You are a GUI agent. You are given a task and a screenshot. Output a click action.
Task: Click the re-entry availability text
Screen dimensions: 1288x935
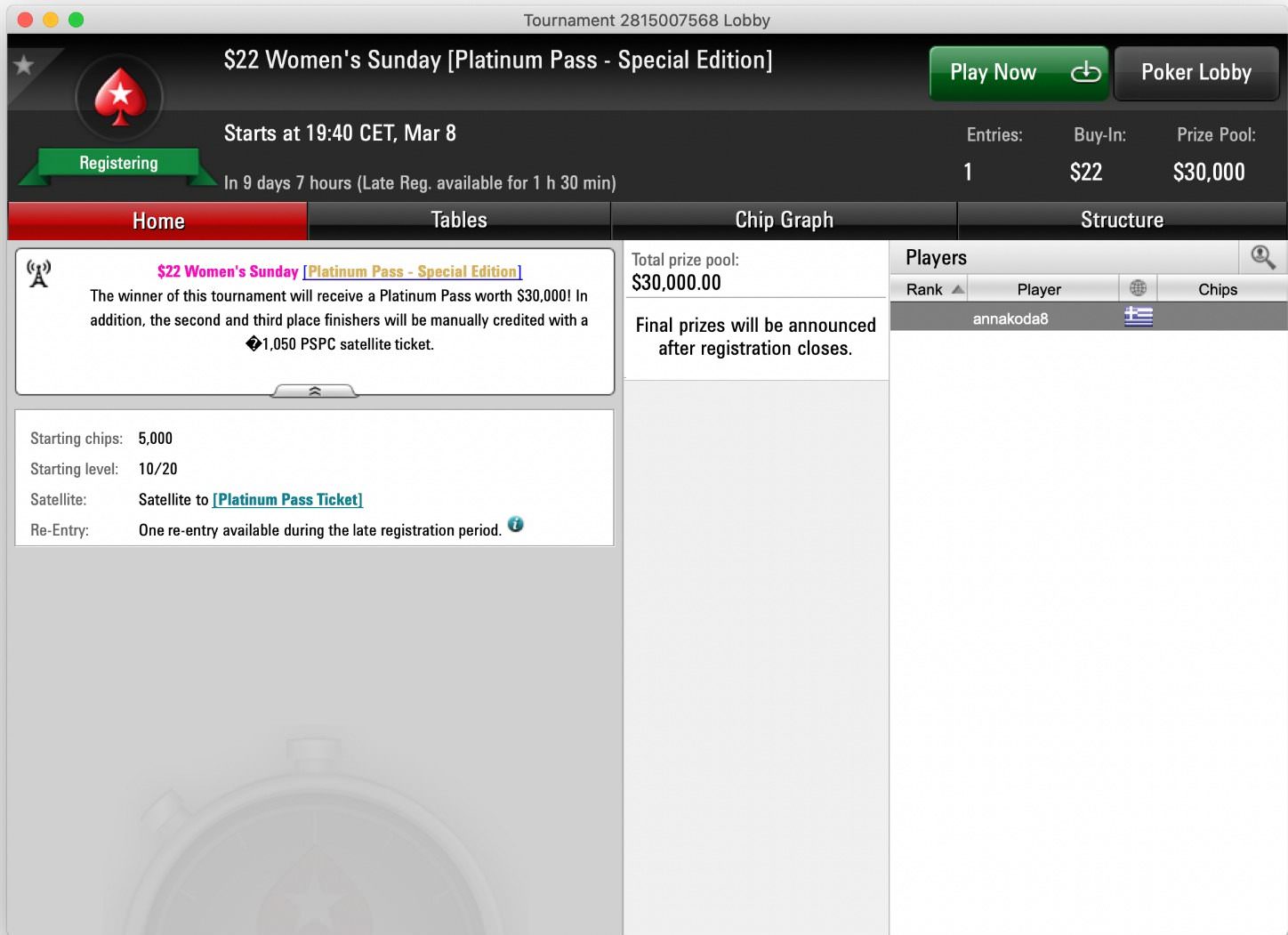320,530
